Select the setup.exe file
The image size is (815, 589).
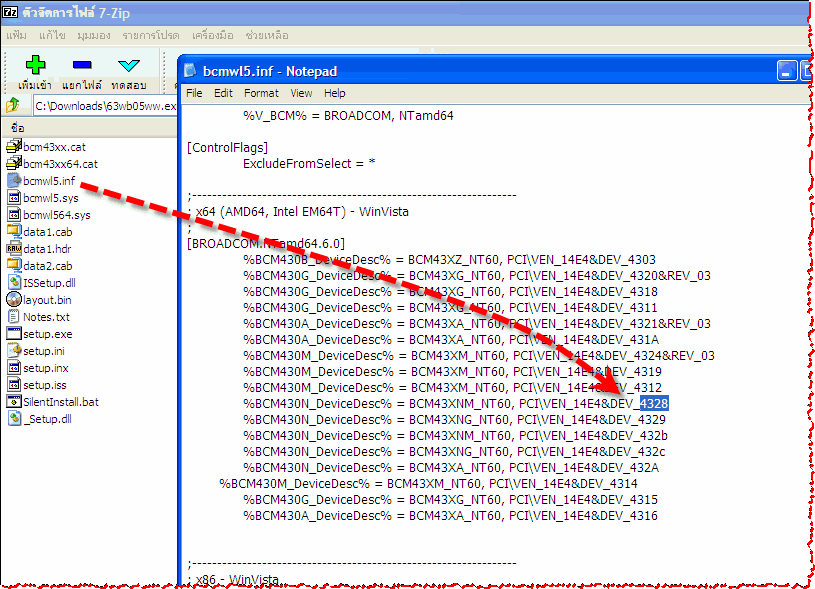tap(47, 334)
